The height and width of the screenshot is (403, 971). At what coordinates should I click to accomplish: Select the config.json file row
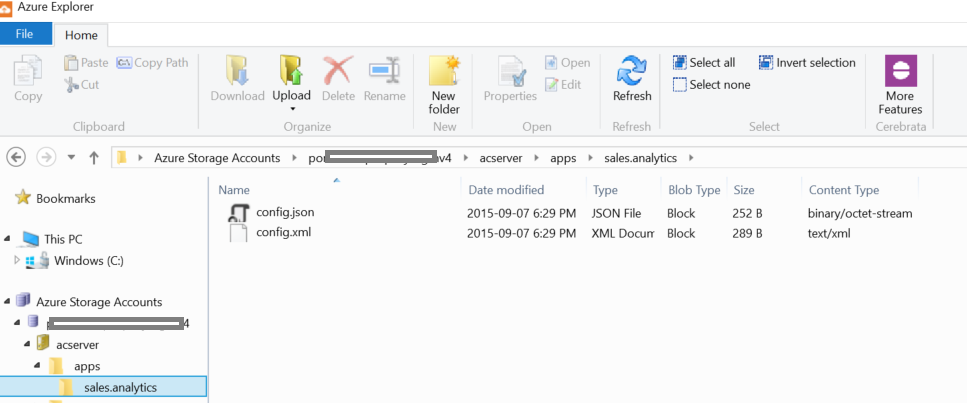[x=285, y=212]
